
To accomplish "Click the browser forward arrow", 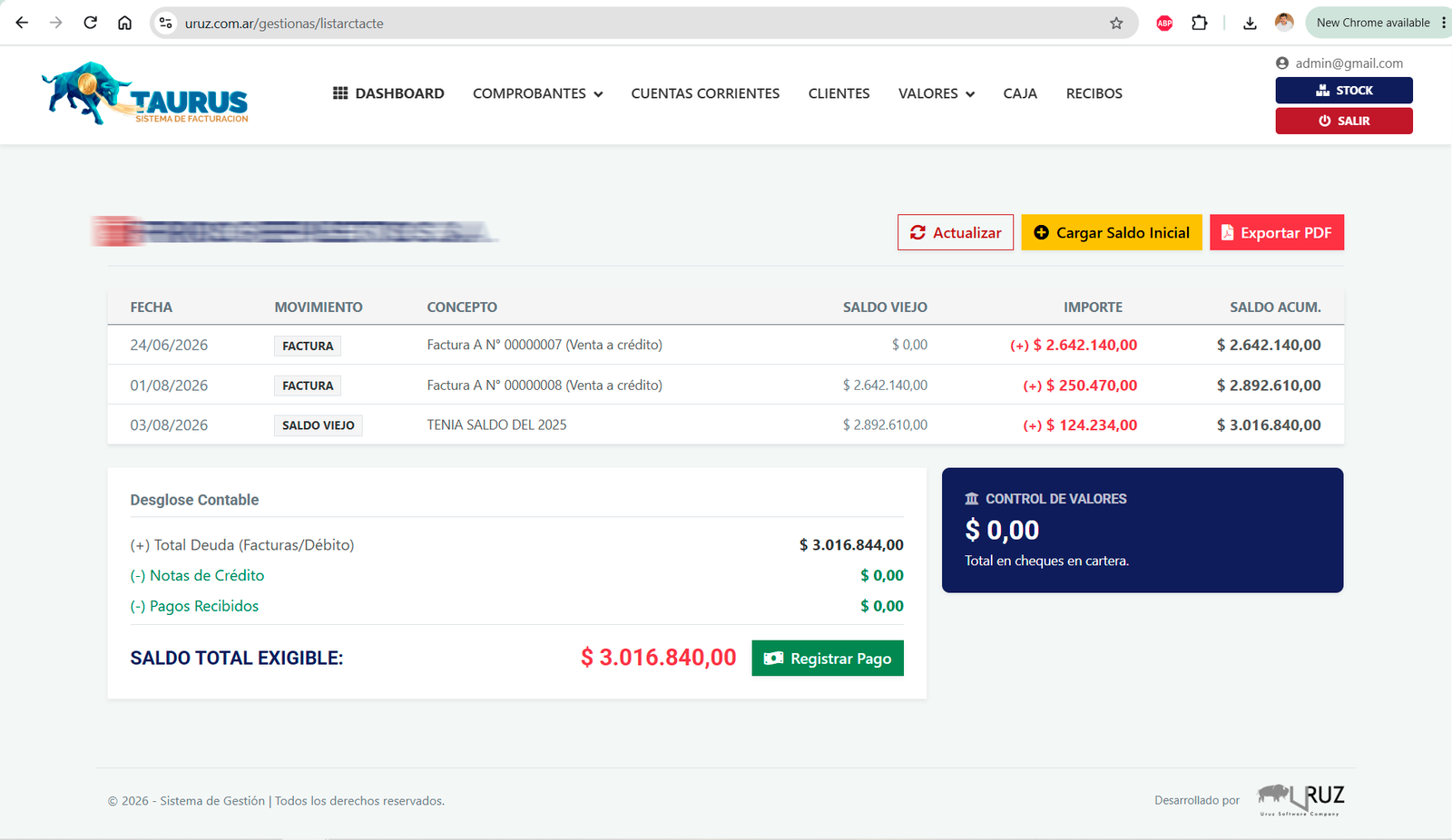I will point(56,23).
